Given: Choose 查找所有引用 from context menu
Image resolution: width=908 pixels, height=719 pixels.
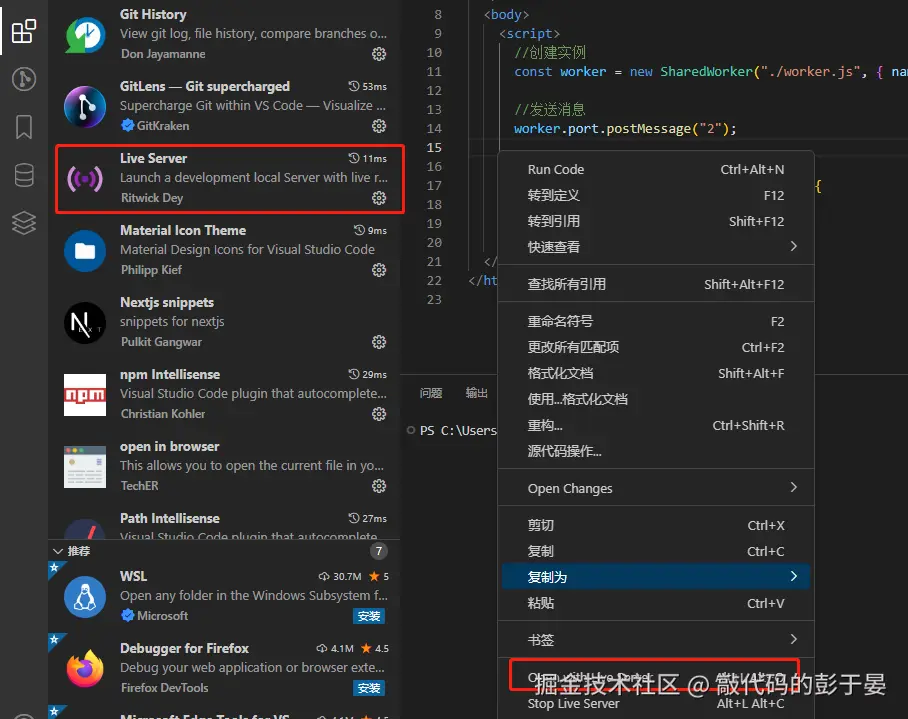Looking at the screenshot, I should [656, 284].
